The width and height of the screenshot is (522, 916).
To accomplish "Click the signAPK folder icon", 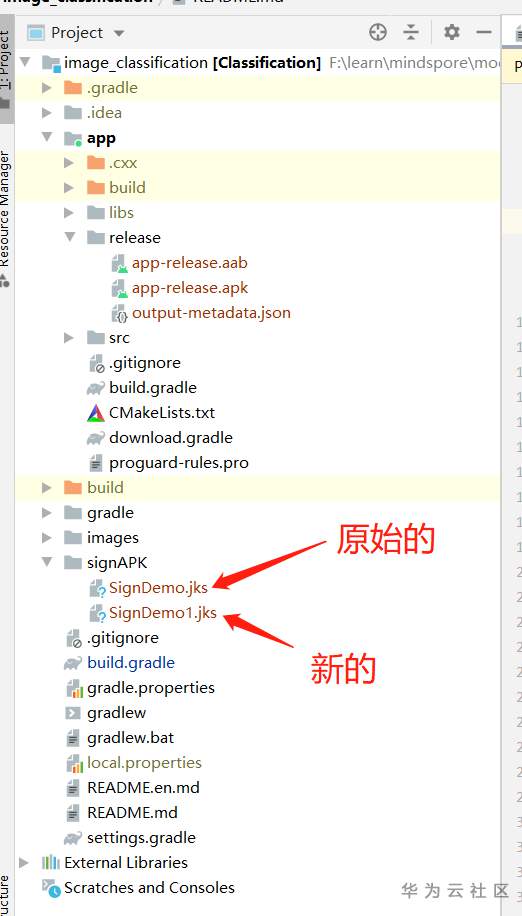I will [x=73, y=563].
